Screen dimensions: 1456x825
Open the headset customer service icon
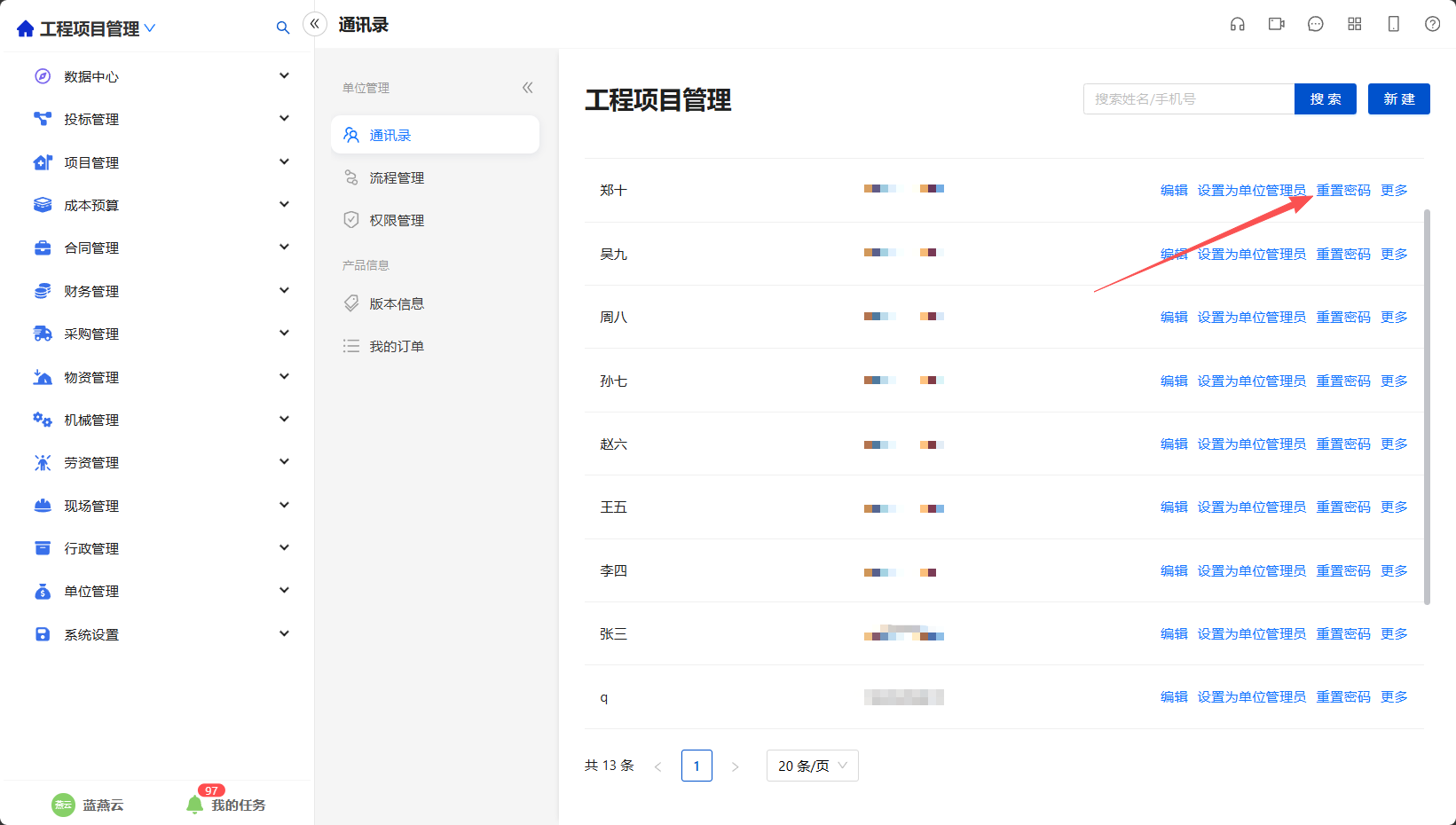1238,24
